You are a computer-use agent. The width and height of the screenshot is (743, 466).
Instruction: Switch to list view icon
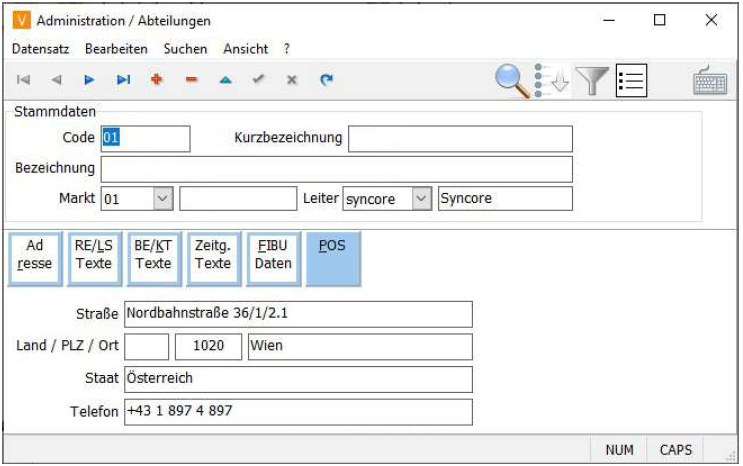pyautogui.click(x=631, y=81)
